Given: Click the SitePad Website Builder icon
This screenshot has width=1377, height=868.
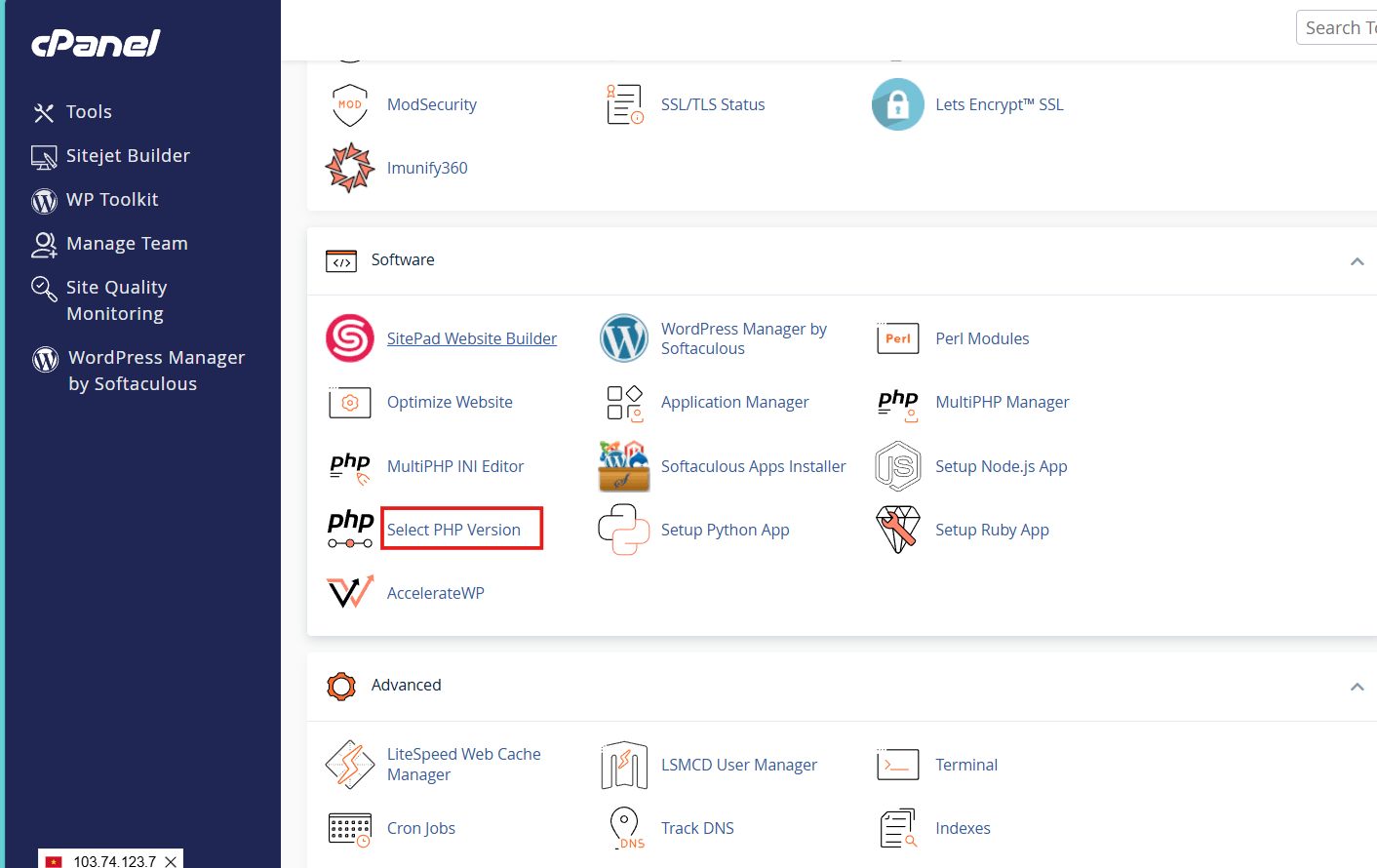Looking at the screenshot, I should pos(350,338).
